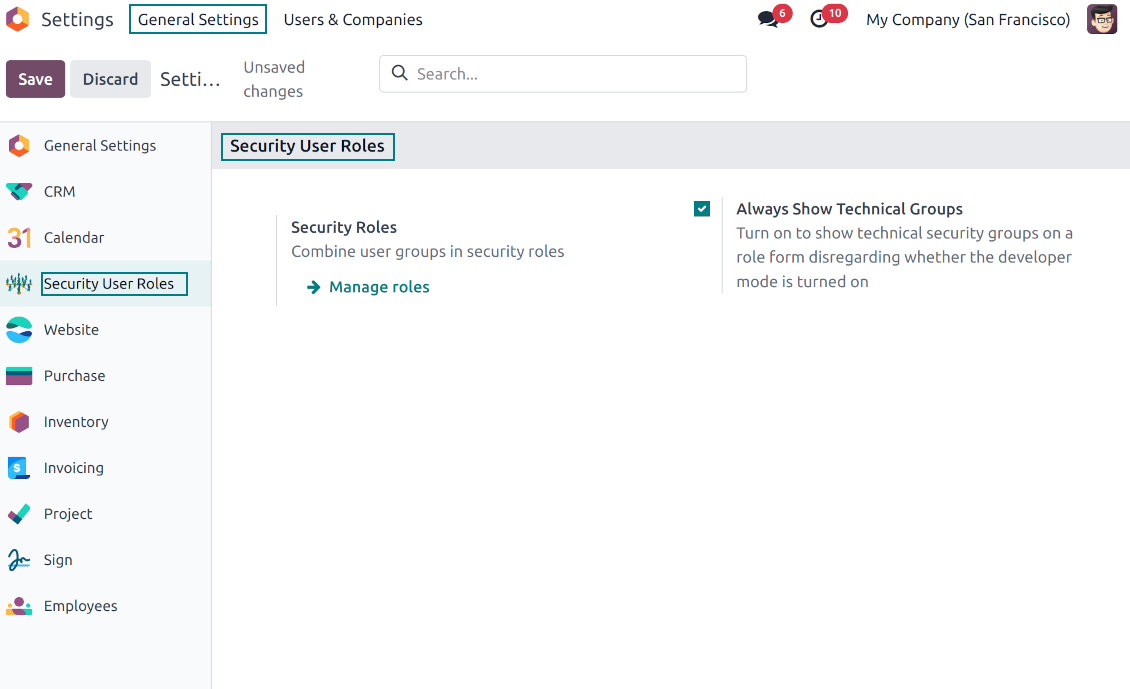Screen dimensions: 1130x689
Task: Go to the Purchase settings tab
Action: pyautogui.click(x=74, y=376)
